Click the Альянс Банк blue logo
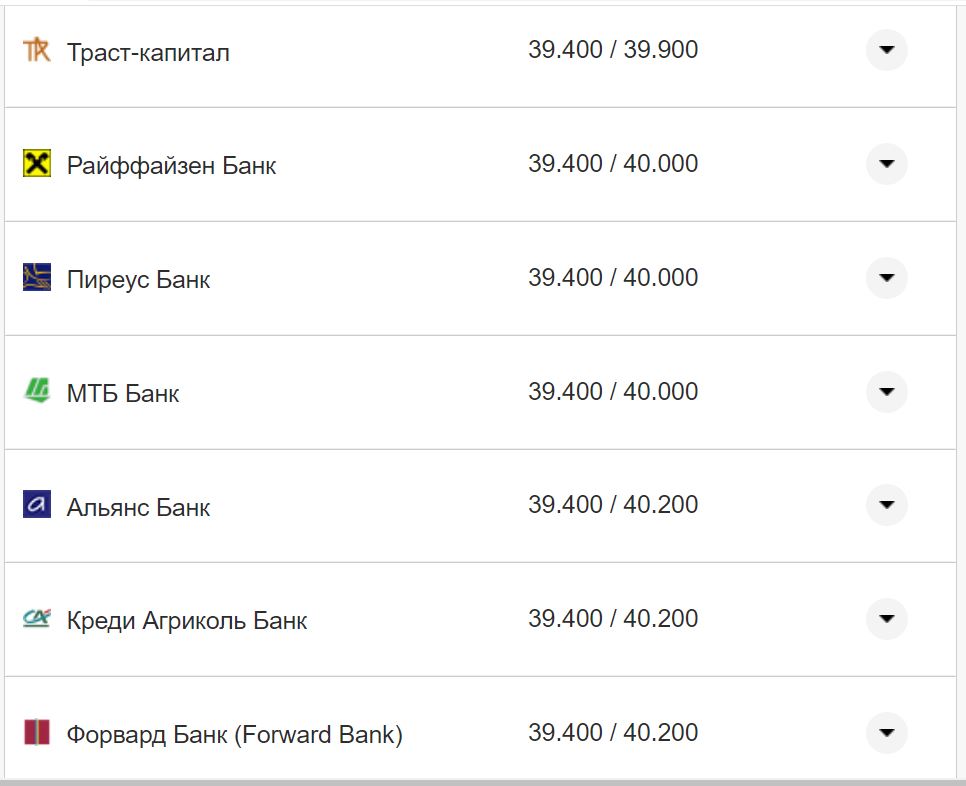Viewport: 966px width, 786px height. [36, 504]
